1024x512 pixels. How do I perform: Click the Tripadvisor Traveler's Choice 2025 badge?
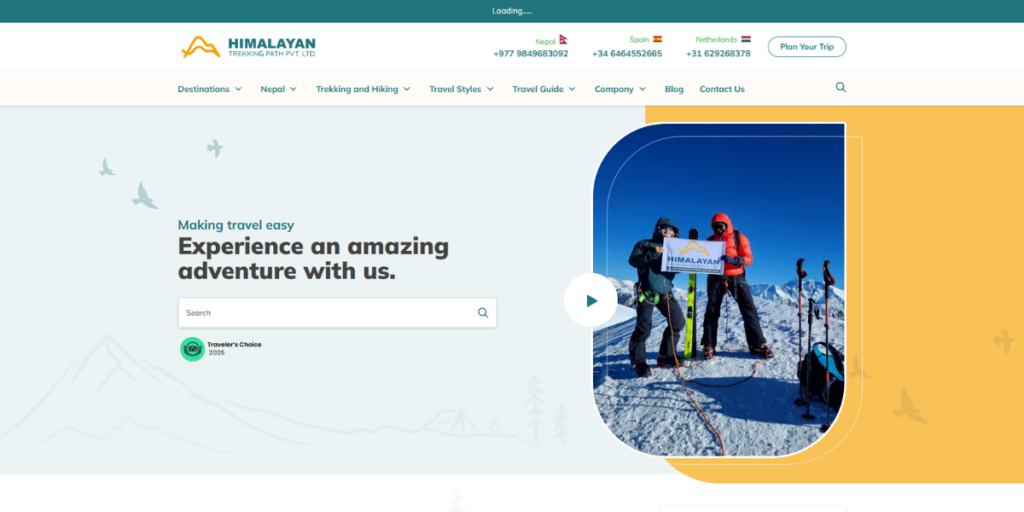pos(221,349)
